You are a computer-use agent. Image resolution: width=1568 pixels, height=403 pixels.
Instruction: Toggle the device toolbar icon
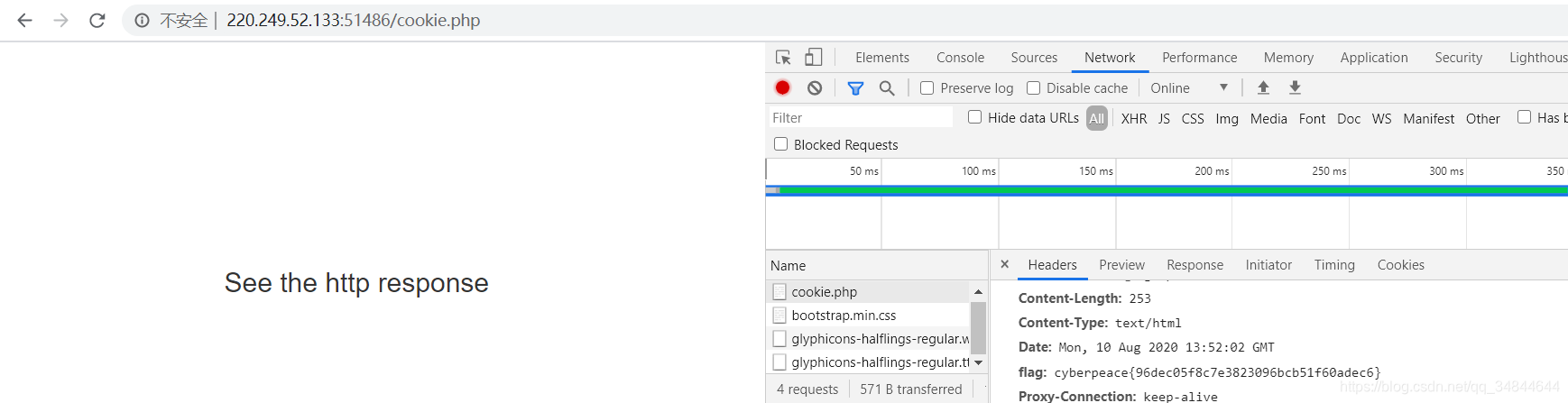pyautogui.click(x=813, y=57)
